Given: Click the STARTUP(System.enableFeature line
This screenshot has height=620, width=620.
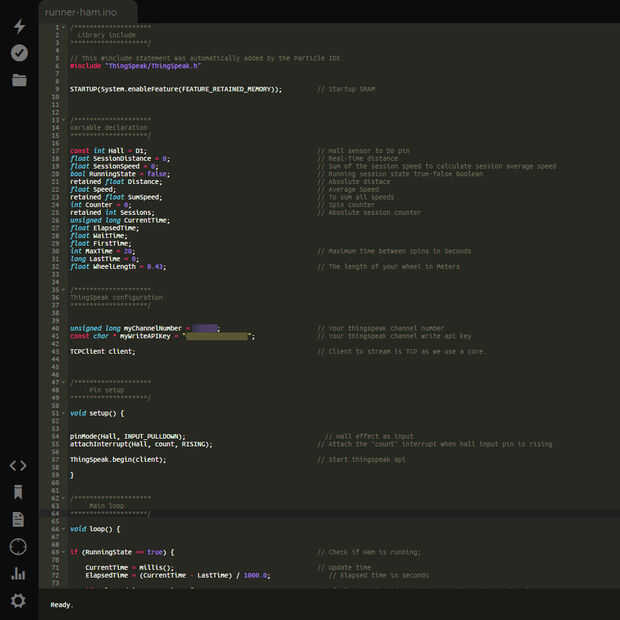Looking at the screenshot, I should tap(176, 89).
